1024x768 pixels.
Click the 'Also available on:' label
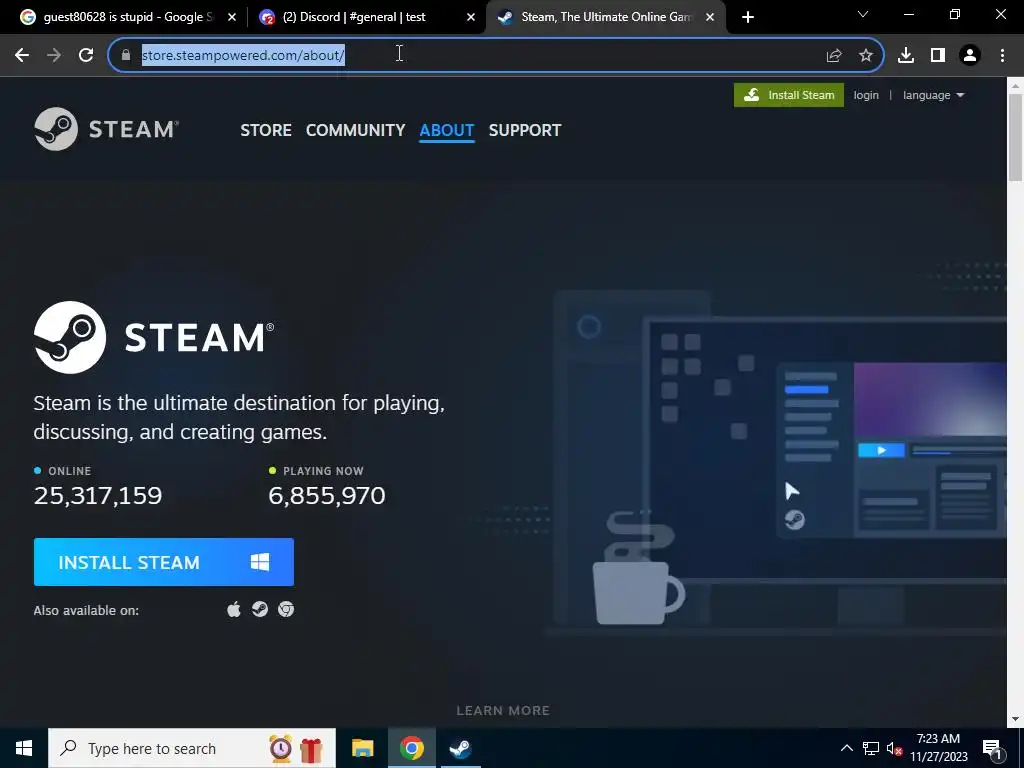tap(86, 611)
